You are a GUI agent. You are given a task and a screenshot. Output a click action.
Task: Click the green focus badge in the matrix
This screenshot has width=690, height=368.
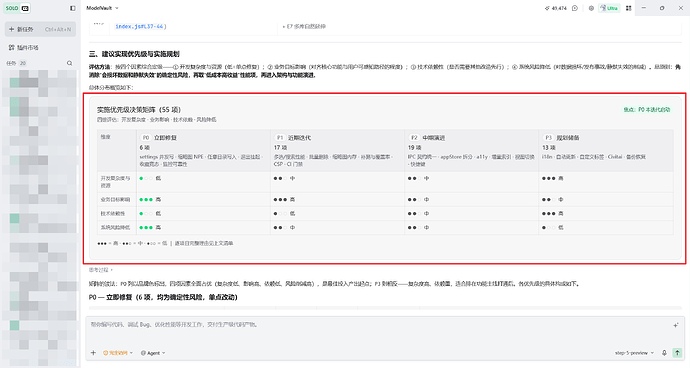tap(646, 110)
